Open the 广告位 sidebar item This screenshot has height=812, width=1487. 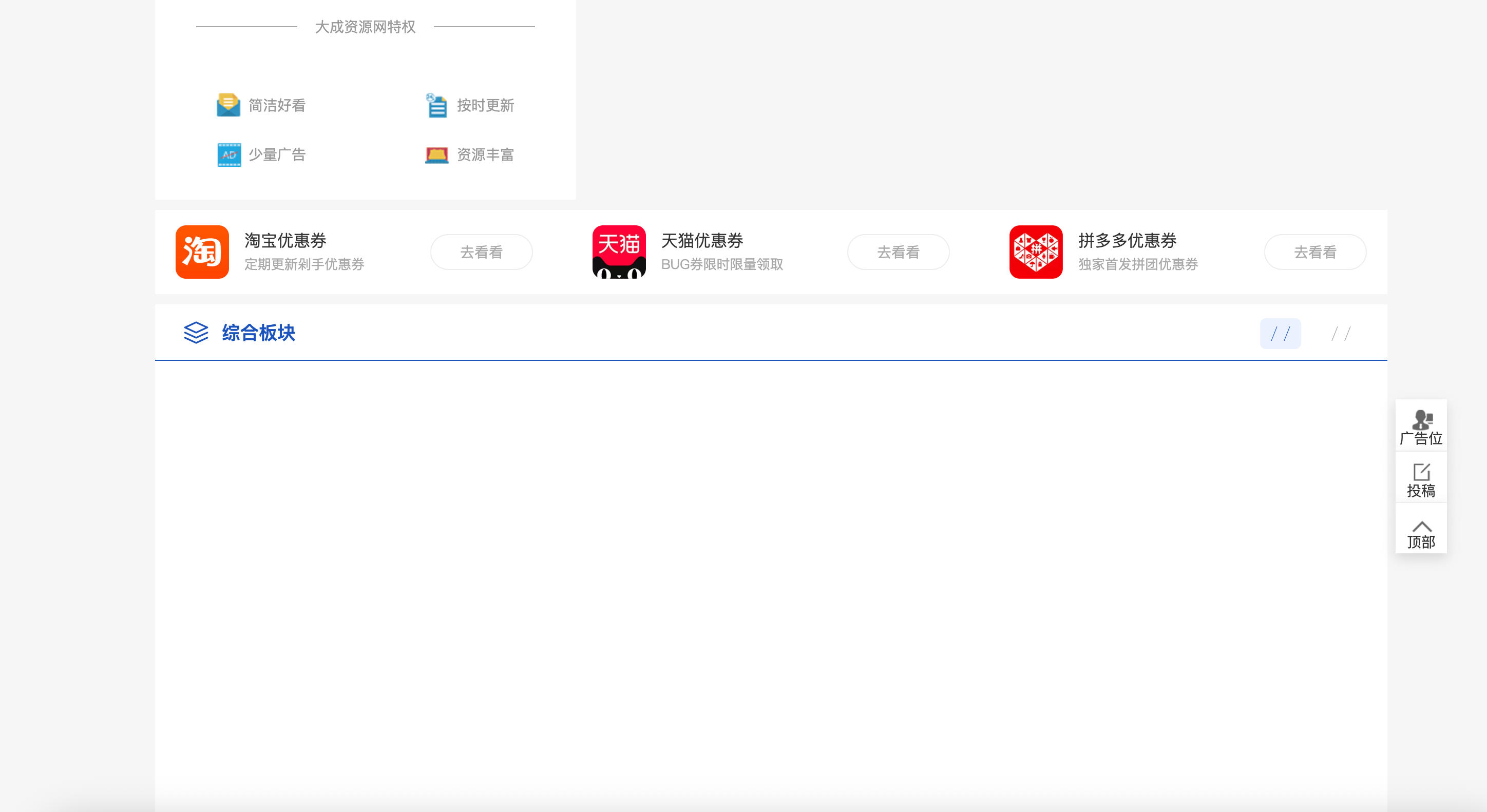coord(1421,427)
